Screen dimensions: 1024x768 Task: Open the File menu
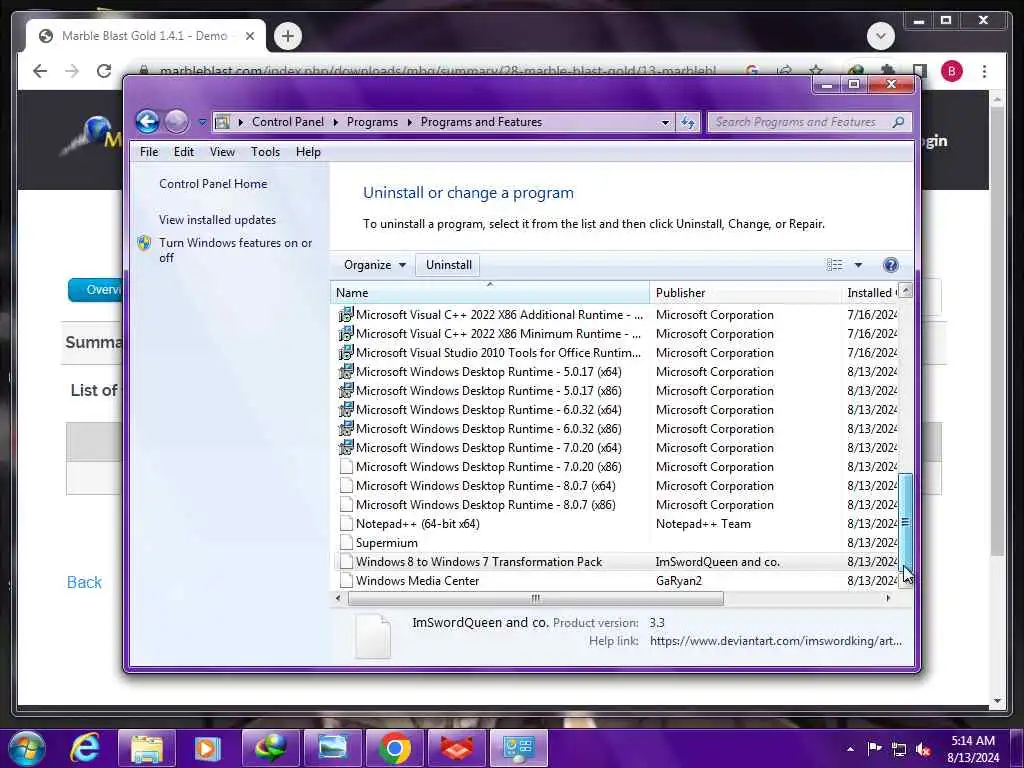click(x=149, y=152)
